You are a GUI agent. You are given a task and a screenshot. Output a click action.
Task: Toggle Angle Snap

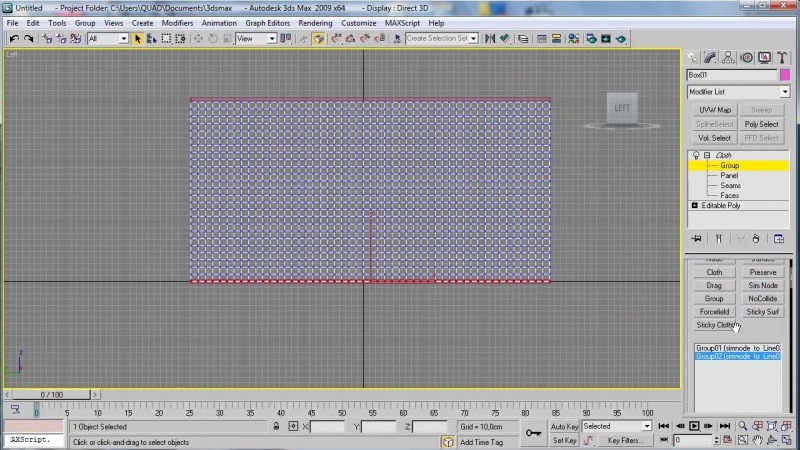(x=351, y=39)
